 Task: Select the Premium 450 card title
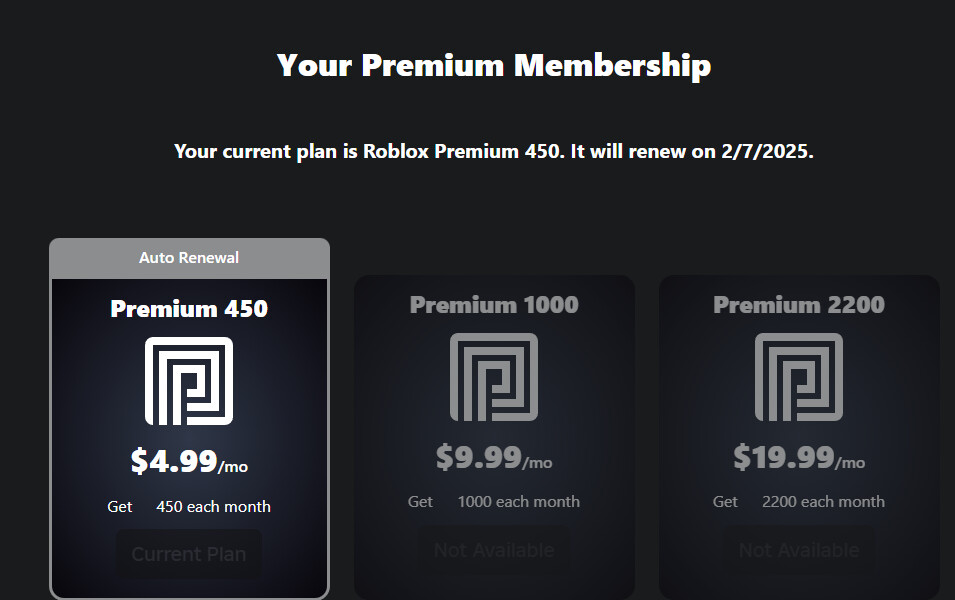pyautogui.click(x=189, y=309)
